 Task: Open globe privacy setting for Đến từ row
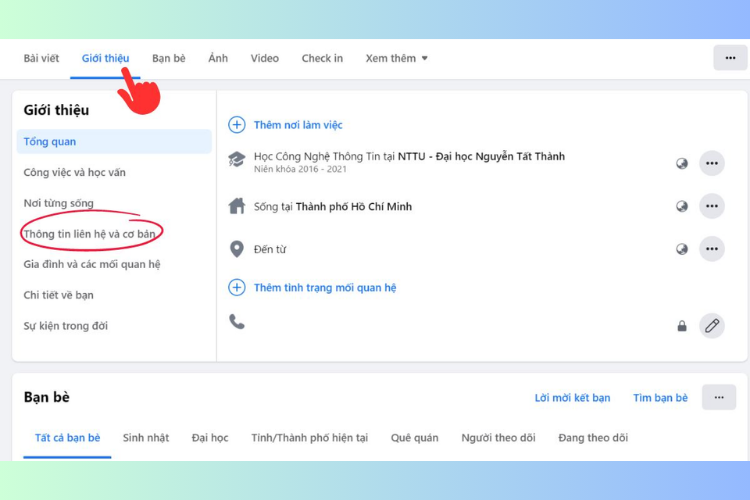pyautogui.click(x=682, y=249)
